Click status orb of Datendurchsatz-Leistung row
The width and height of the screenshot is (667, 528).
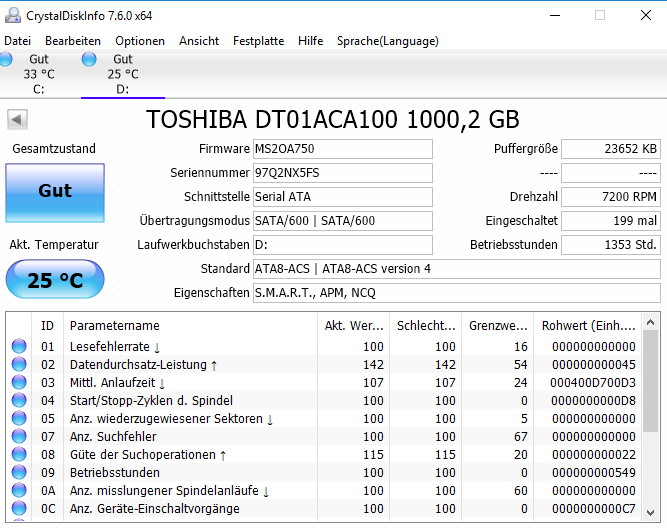pos(19,364)
